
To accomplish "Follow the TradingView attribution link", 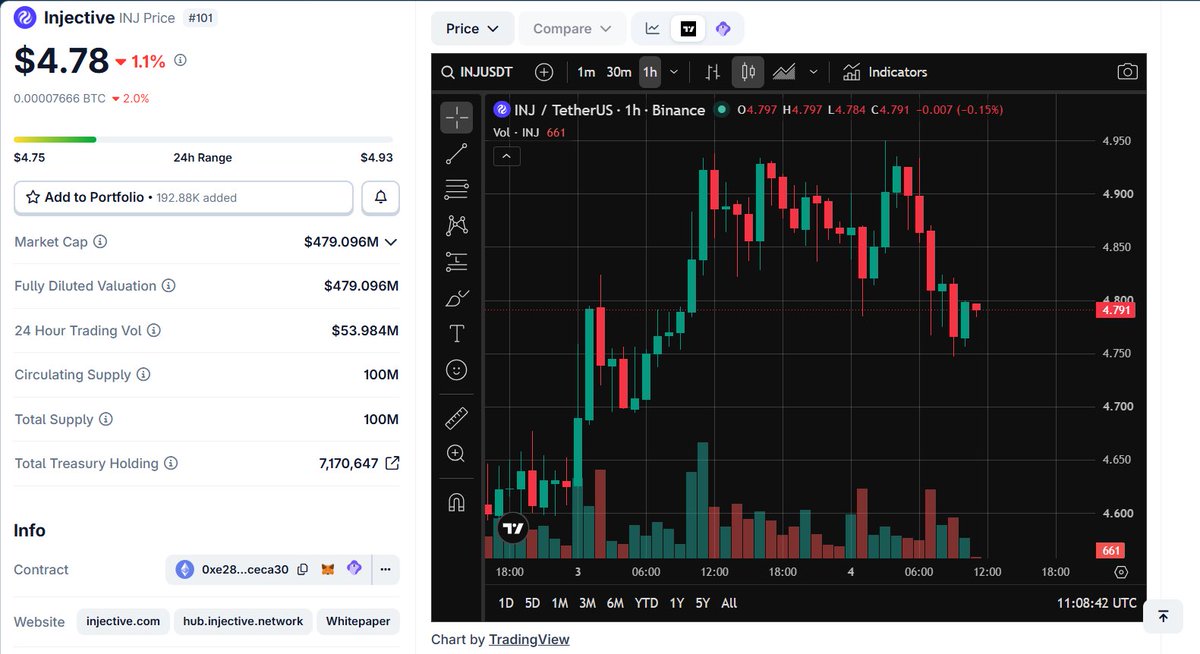I will pos(529,639).
